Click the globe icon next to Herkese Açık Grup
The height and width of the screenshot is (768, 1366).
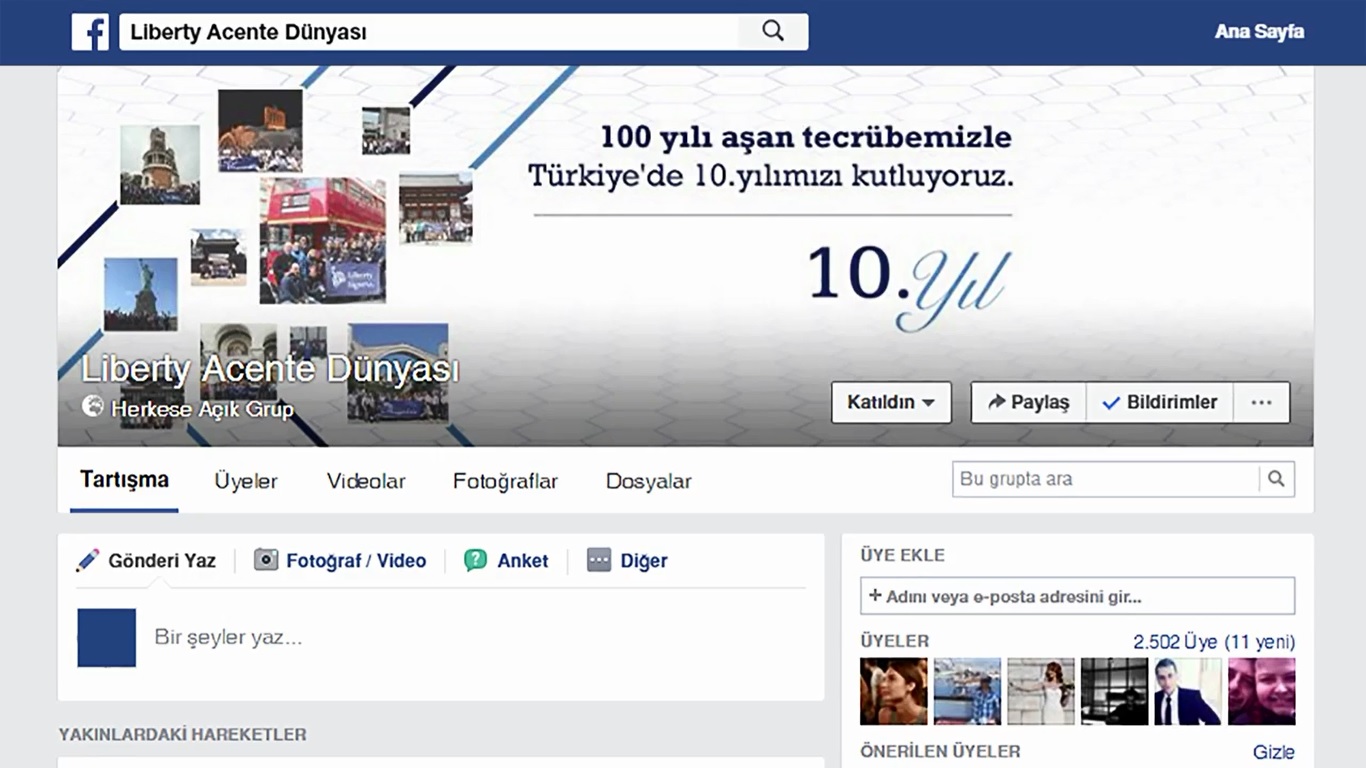[x=93, y=408]
